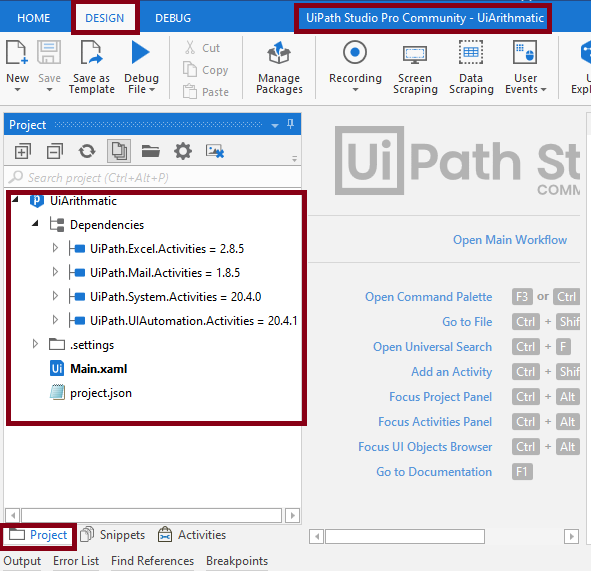Viewport: 591px width, 588px height.
Task: Open the New dropdown arrow
Action: 17,90
